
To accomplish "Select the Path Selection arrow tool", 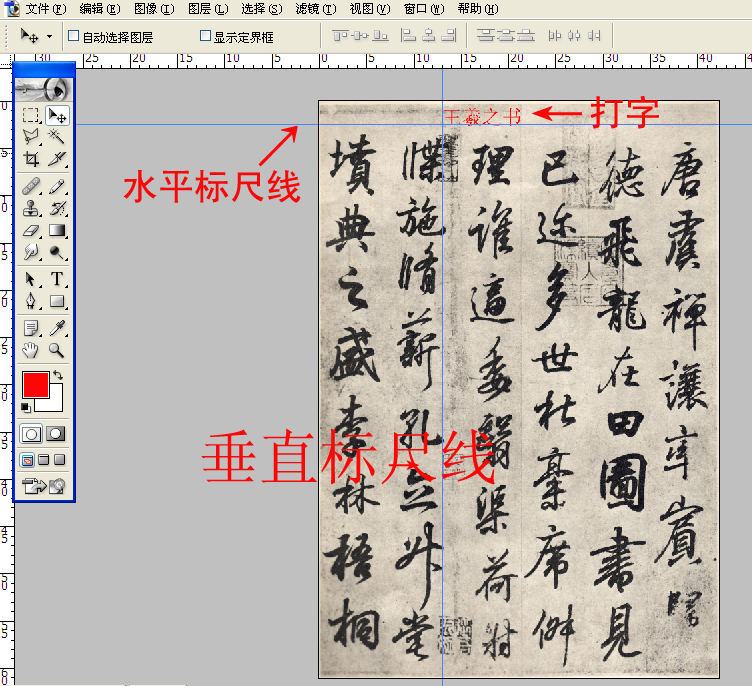I will pos(31,279).
